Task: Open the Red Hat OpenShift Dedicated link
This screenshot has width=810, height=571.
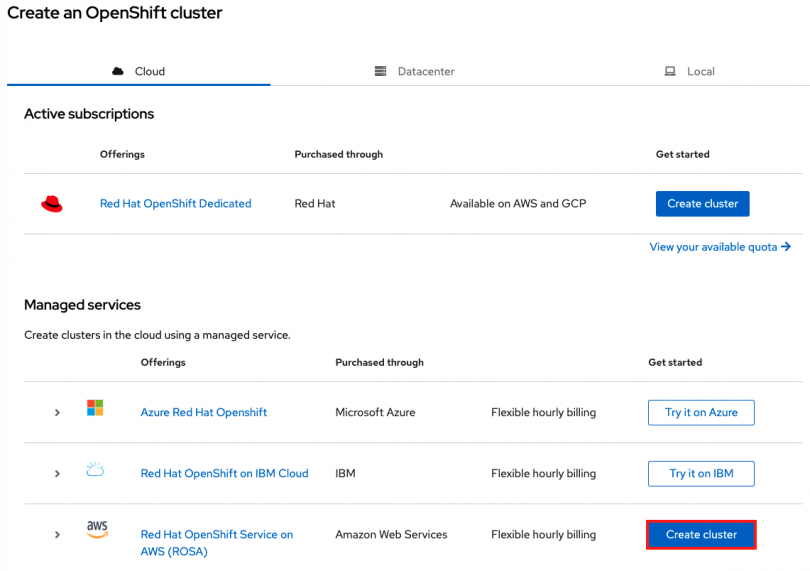Action: point(175,204)
